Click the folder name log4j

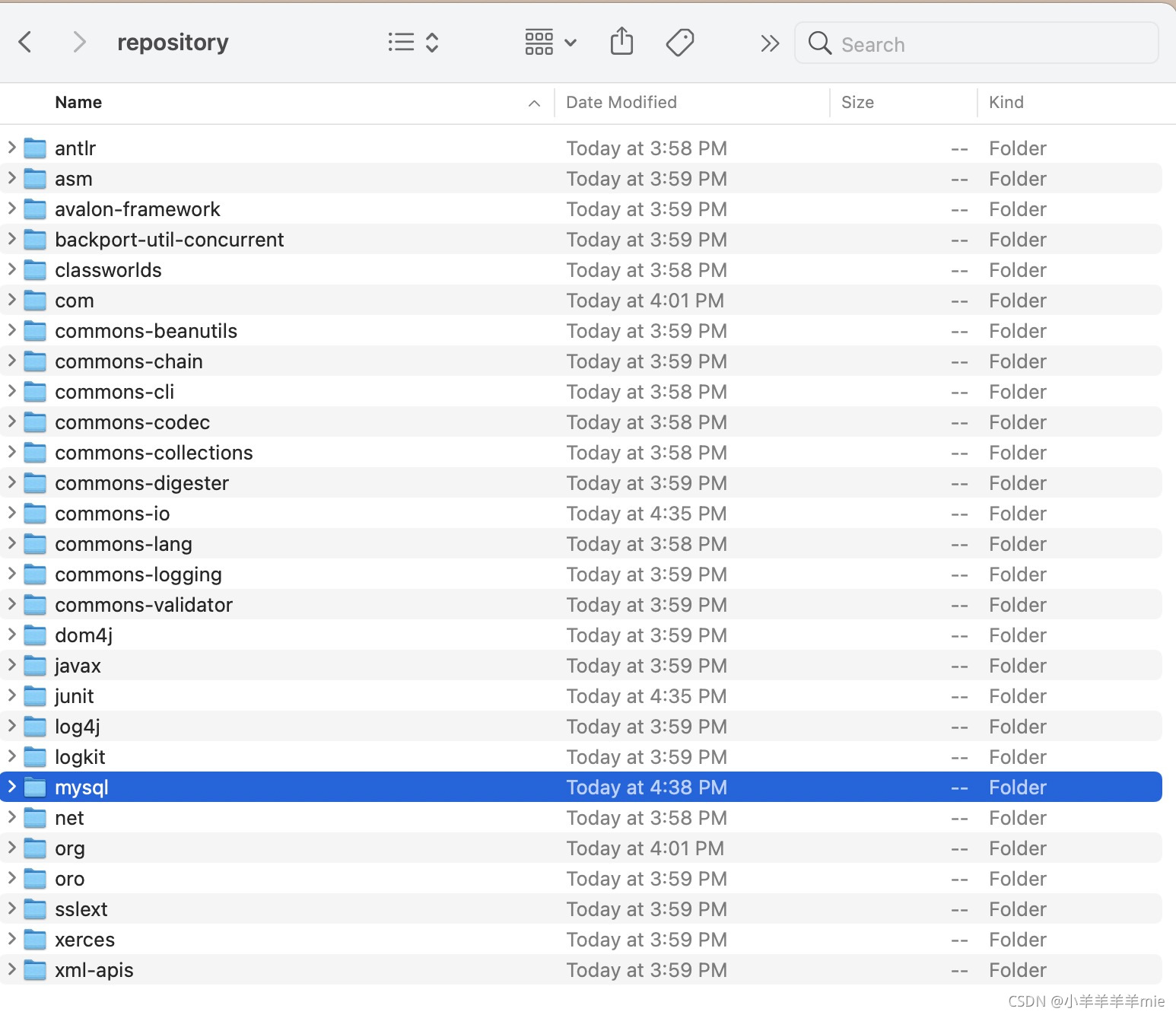tap(78, 727)
